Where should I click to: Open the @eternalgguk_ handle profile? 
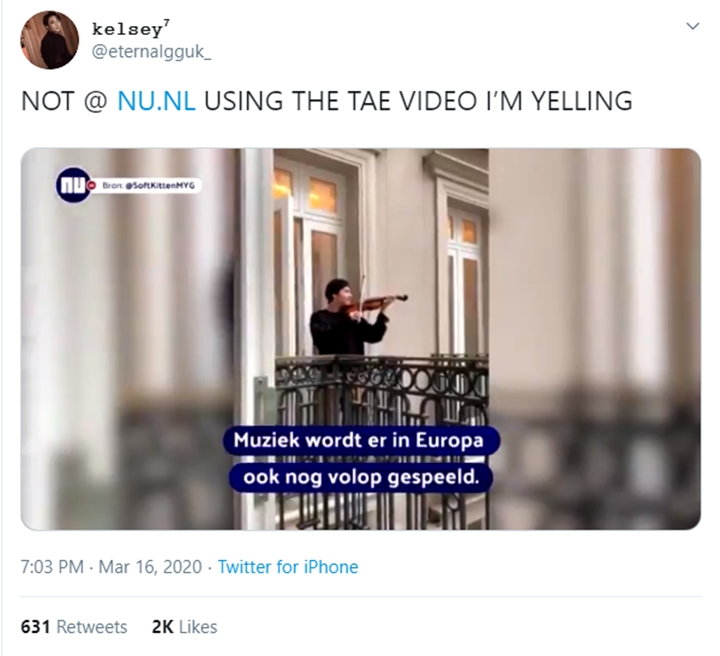point(151,52)
